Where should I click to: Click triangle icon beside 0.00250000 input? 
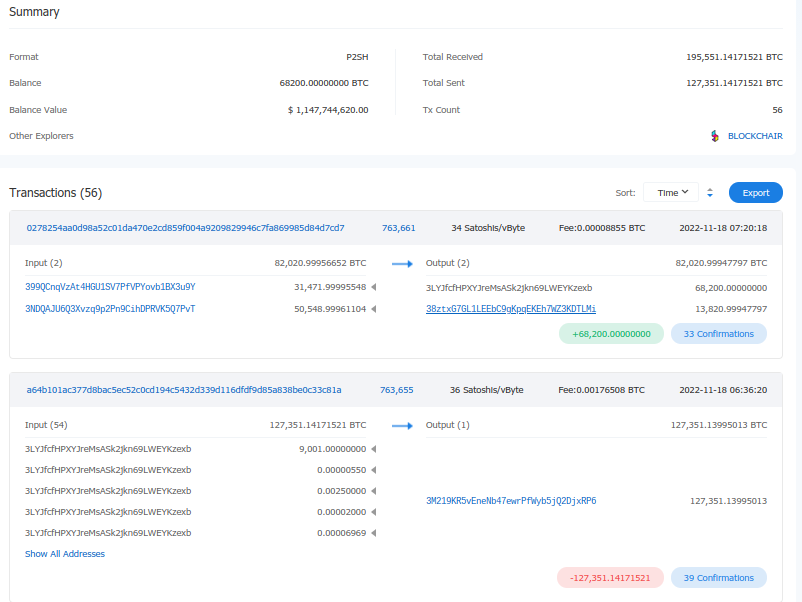(x=374, y=491)
